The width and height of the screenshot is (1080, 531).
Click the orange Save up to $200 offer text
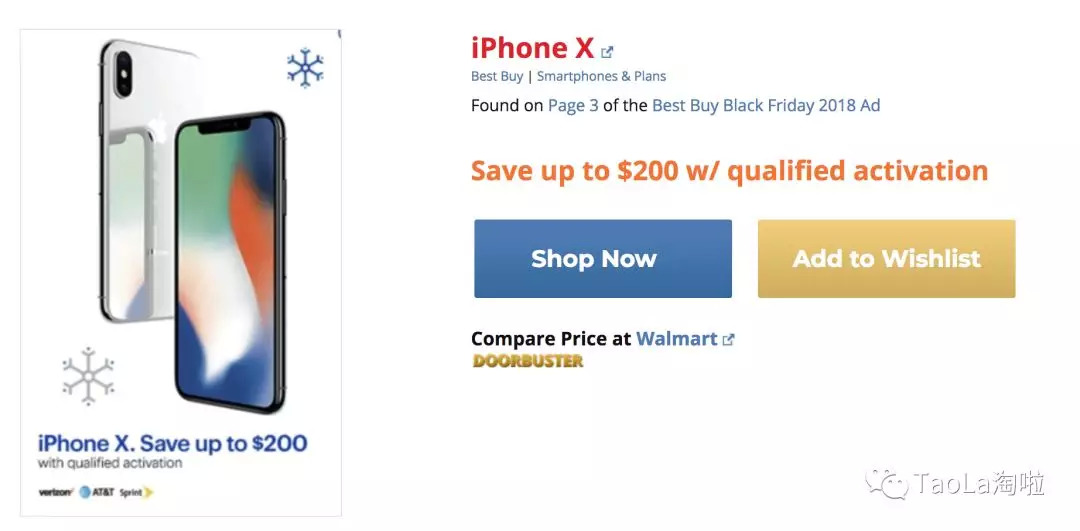click(729, 171)
